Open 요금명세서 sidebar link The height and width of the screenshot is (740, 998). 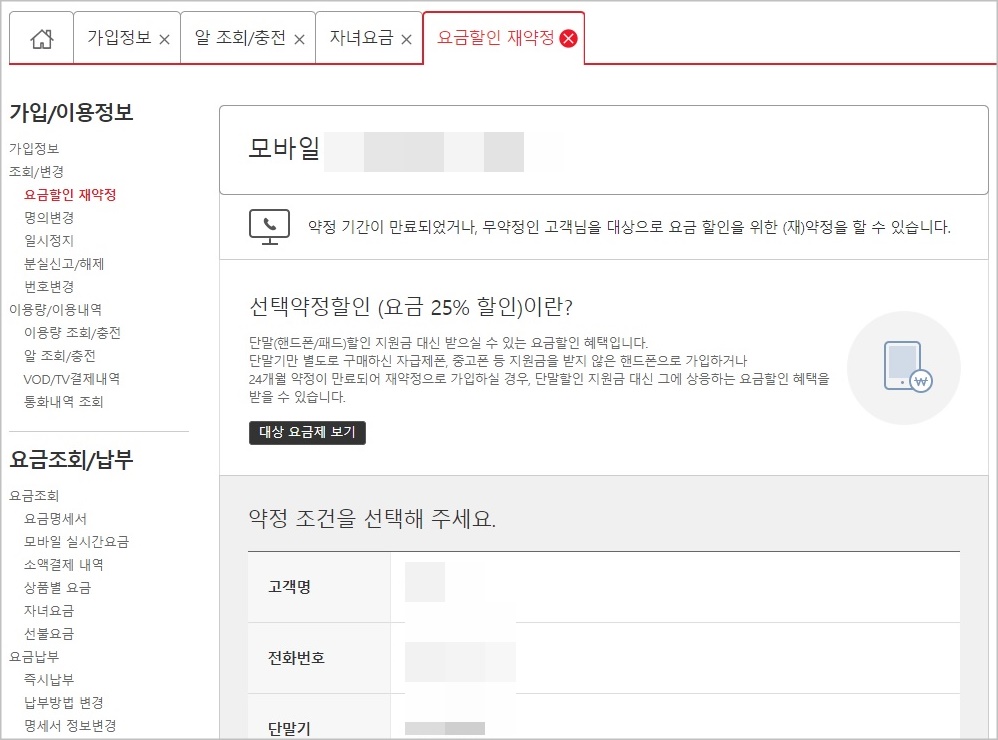tap(55, 519)
